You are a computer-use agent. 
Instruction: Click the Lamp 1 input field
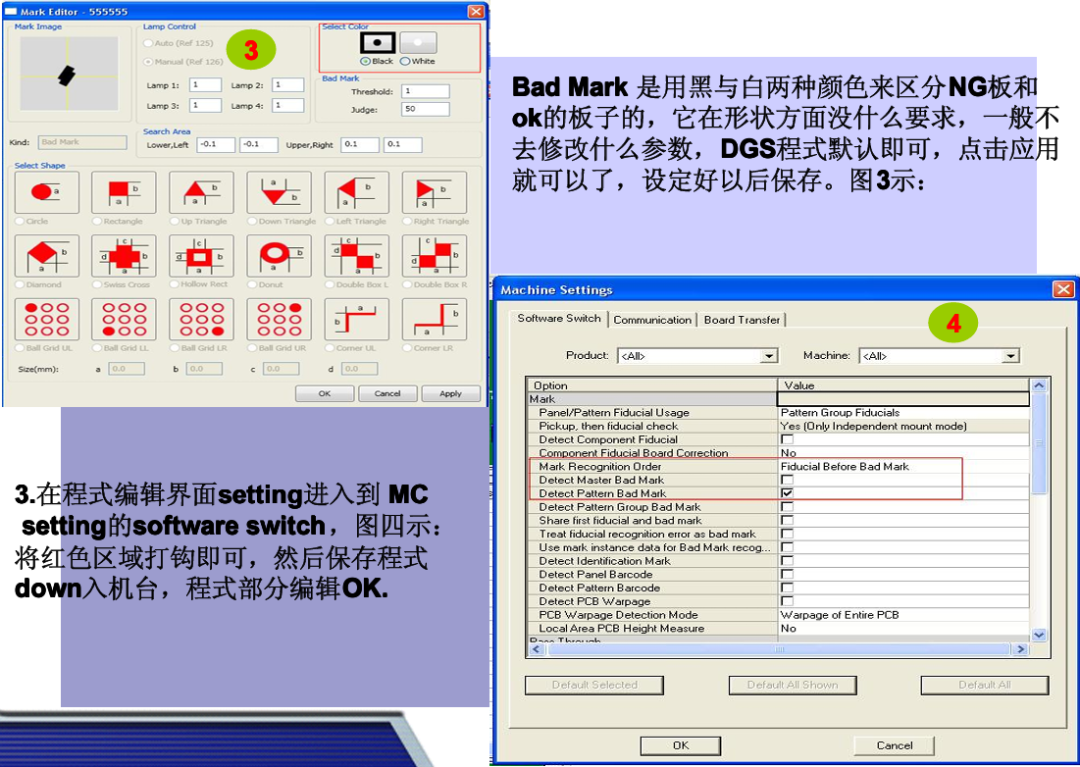click(205, 85)
